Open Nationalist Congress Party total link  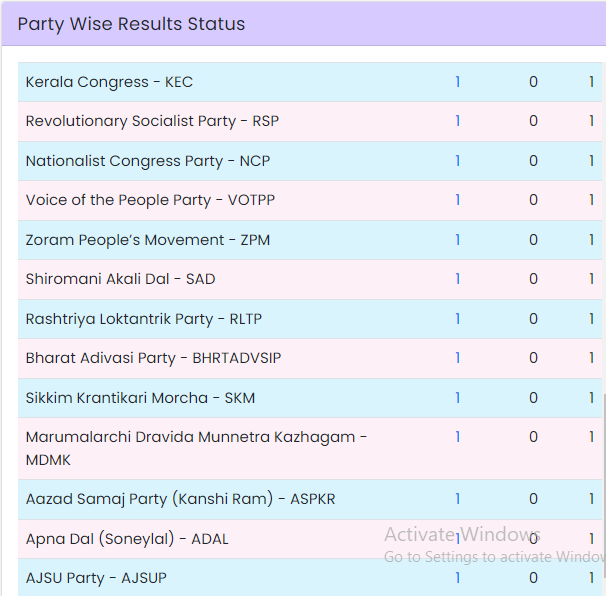pos(592,161)
